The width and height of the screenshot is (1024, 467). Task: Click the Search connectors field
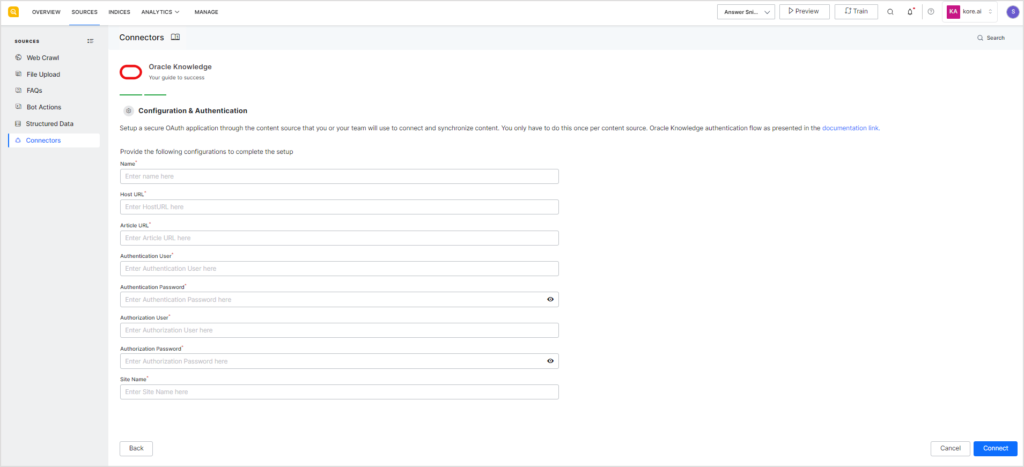click(x=991, y=38)
